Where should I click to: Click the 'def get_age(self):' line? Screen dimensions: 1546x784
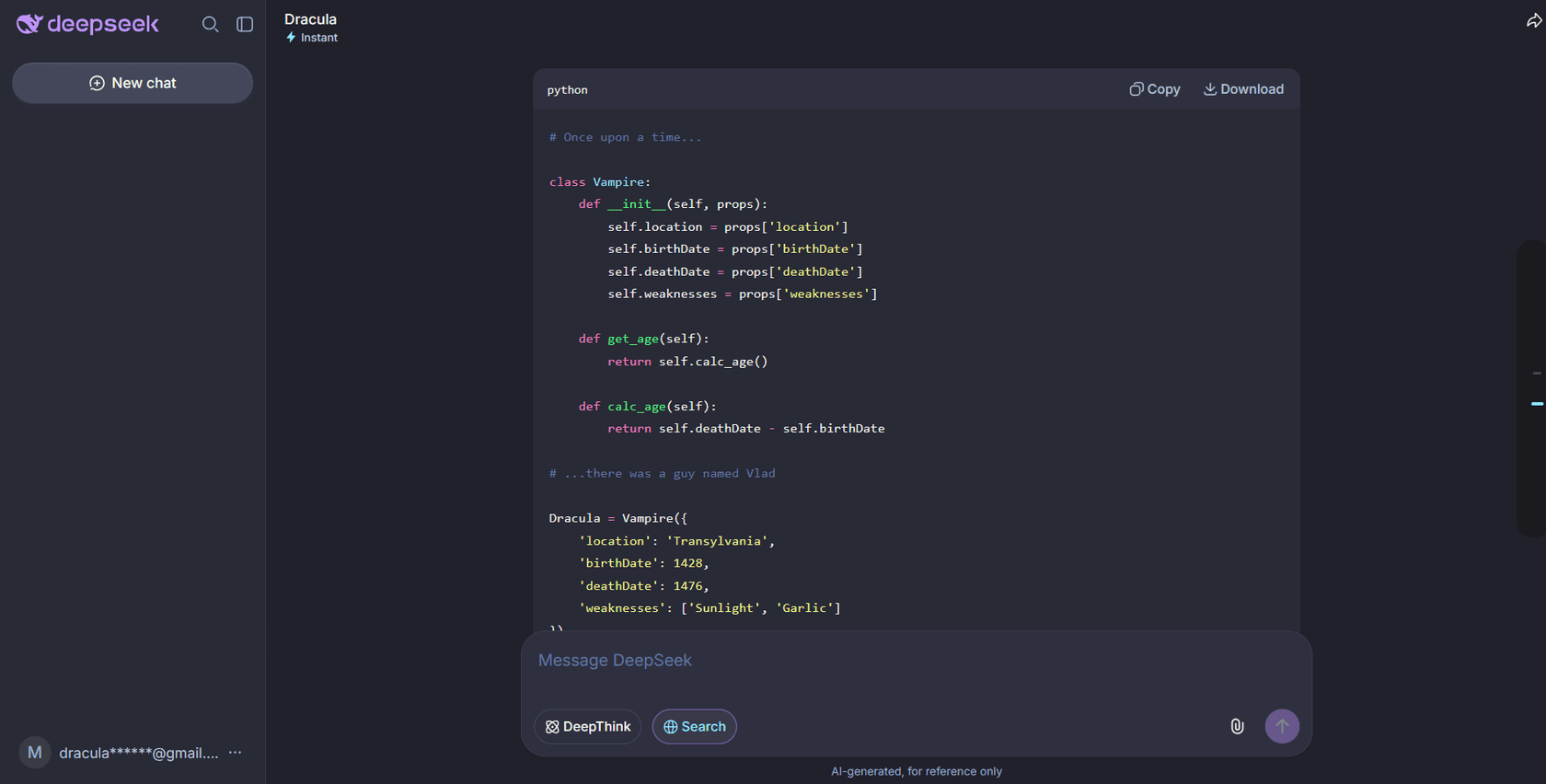point(643,339)
